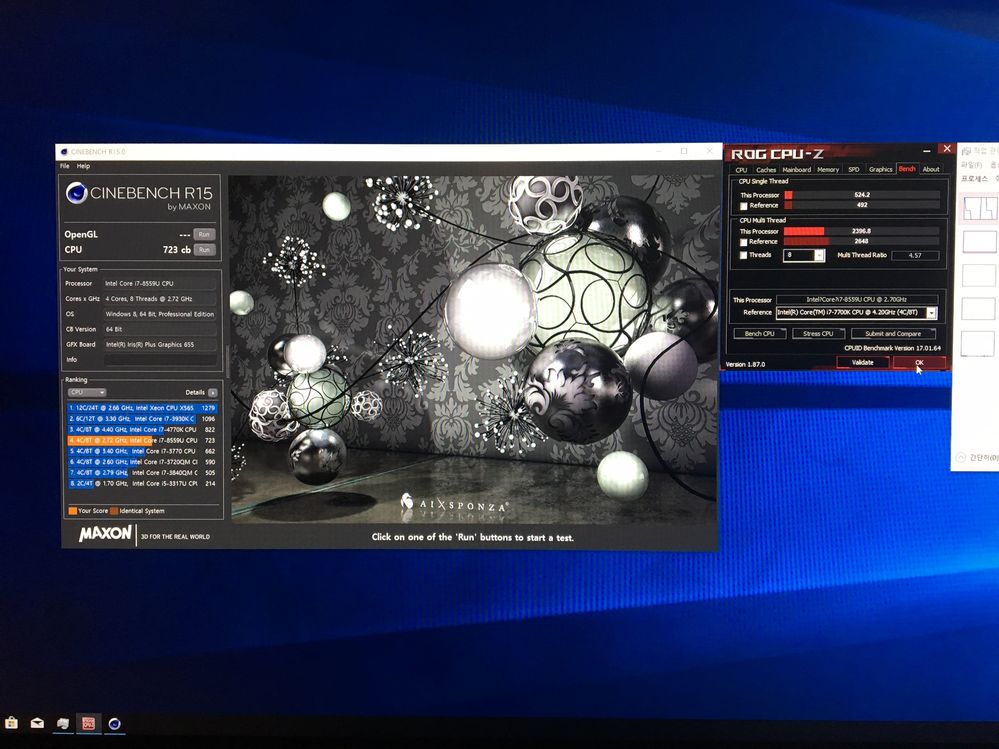Viewport: 999px width, 749px height.
Task: Click the Cores x GHz value field
Action: tap(160, 299)
